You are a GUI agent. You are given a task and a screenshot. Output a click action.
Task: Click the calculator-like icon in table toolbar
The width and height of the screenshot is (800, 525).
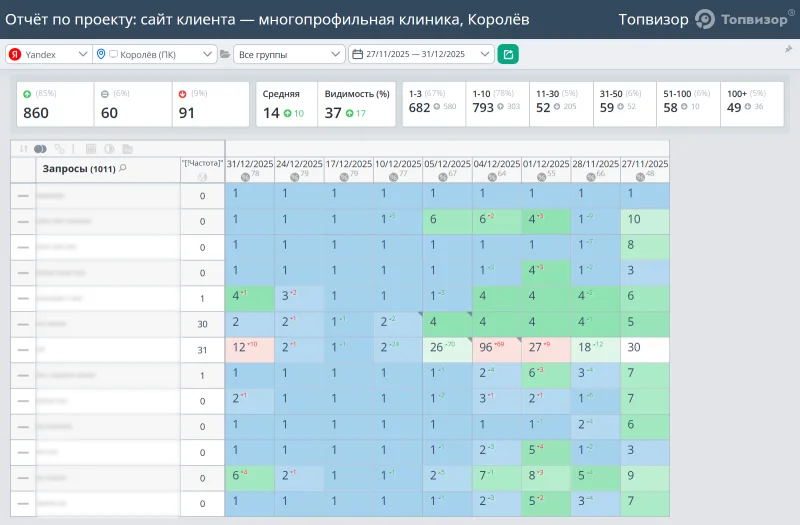91,149
